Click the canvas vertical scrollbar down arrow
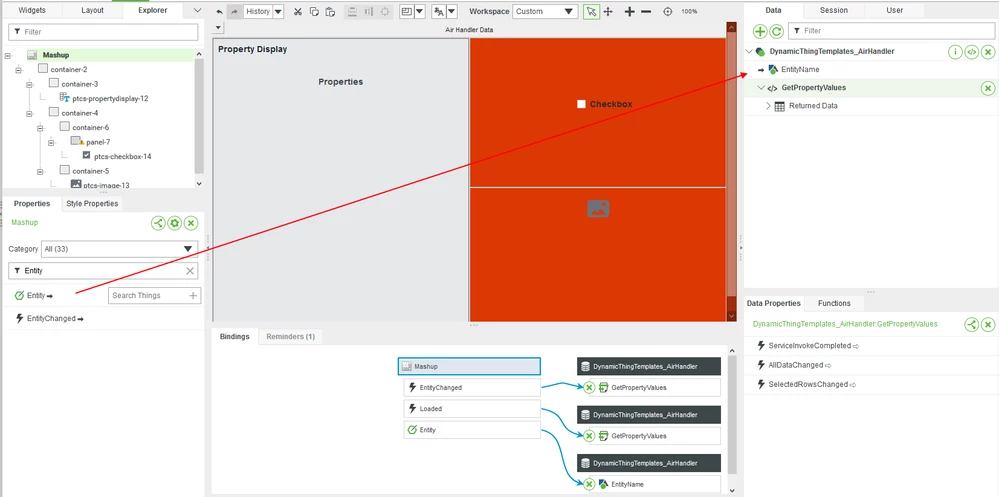Image resolution: width=999 pixels, height=497 pixels. tap(731, 316)
